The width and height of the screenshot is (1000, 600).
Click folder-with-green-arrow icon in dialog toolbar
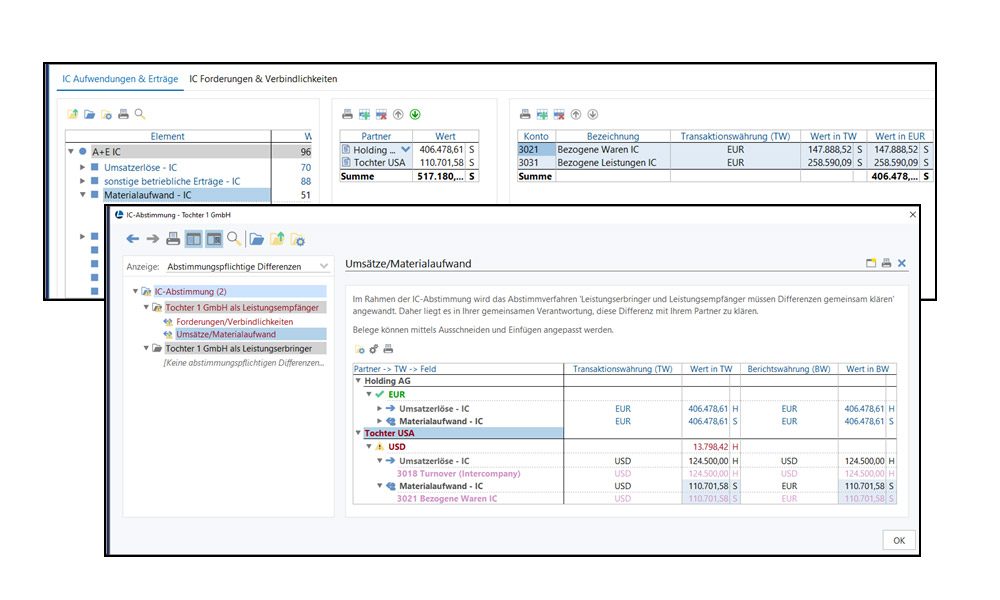[277, 239]
